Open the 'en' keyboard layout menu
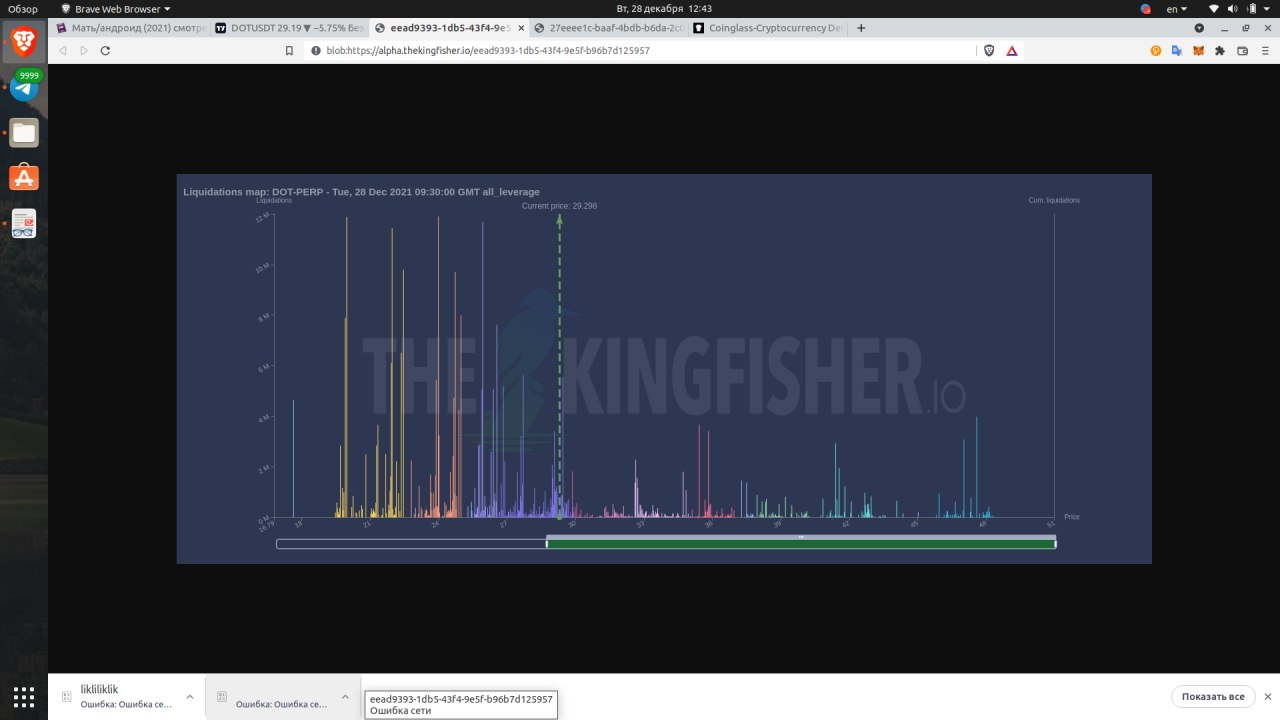Viewport: 1280px width, 720px height. 1176,8
